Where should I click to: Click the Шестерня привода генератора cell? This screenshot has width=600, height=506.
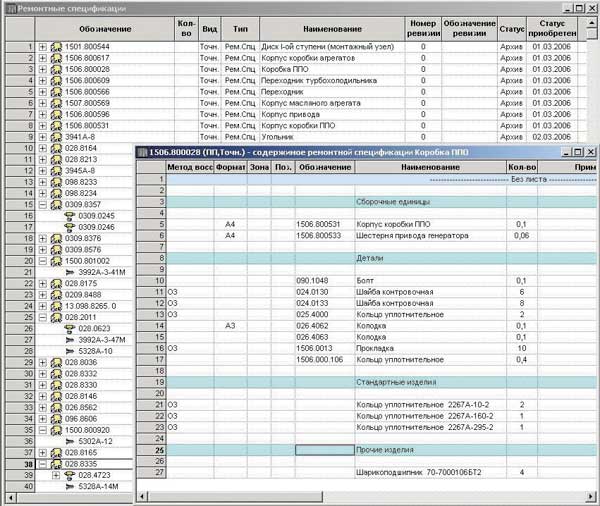[430, 236]
